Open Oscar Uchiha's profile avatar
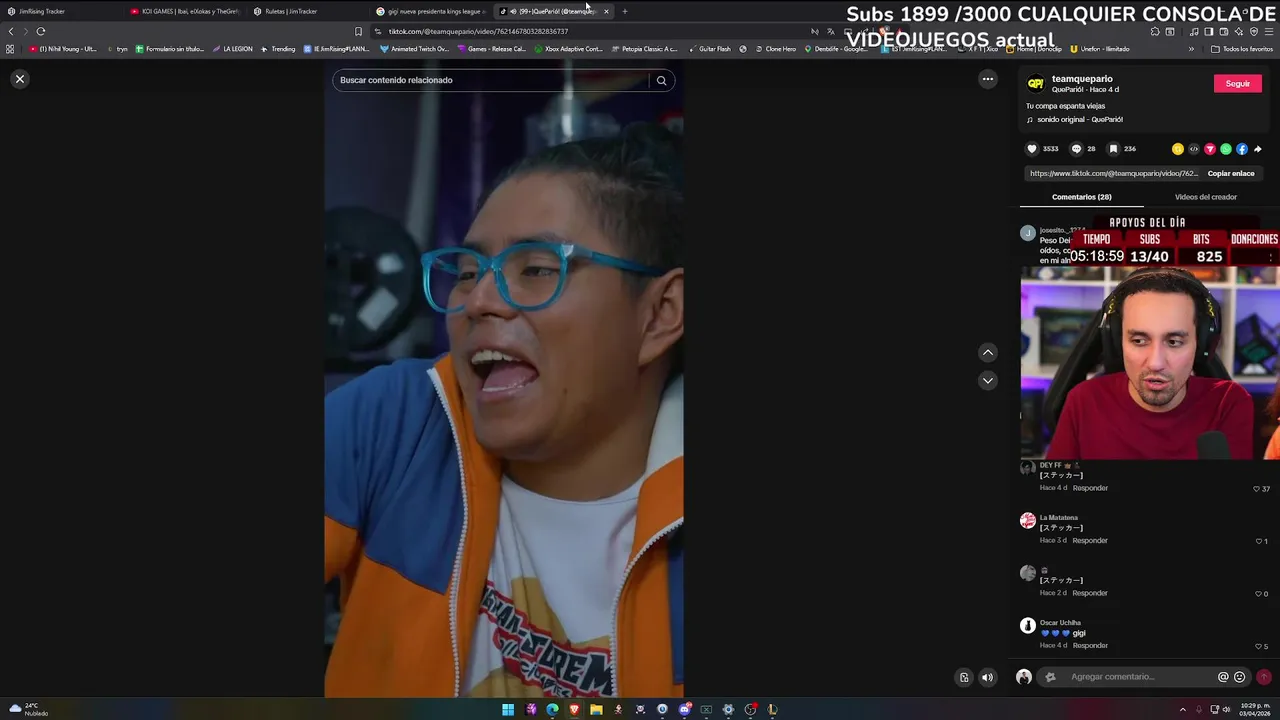The image size is (1280, 720). coord(1028,625)
